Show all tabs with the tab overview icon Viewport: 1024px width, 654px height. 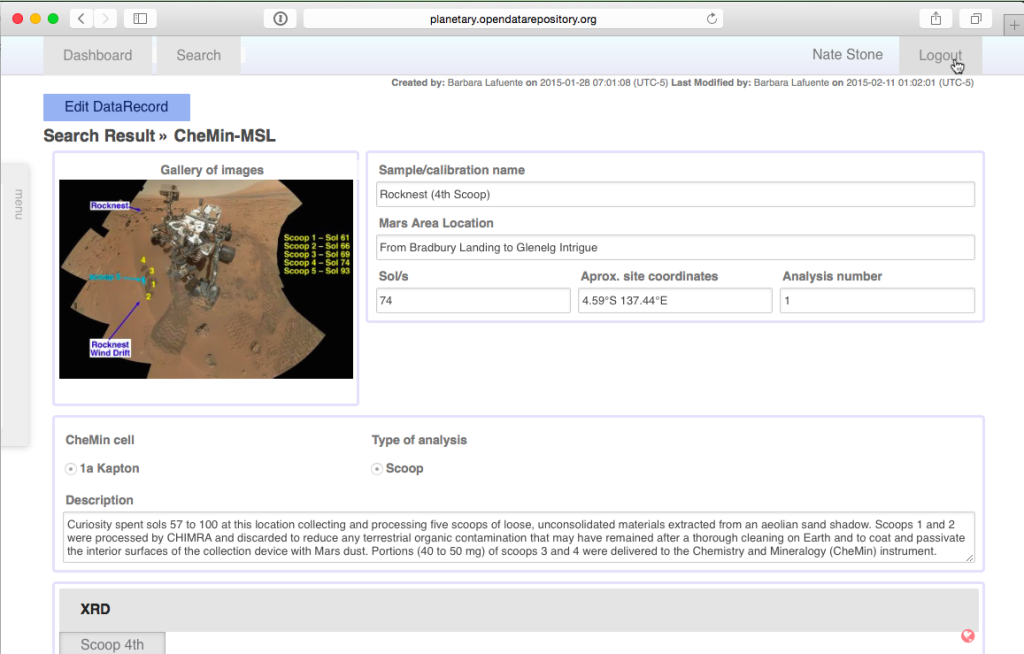(975, 17)
